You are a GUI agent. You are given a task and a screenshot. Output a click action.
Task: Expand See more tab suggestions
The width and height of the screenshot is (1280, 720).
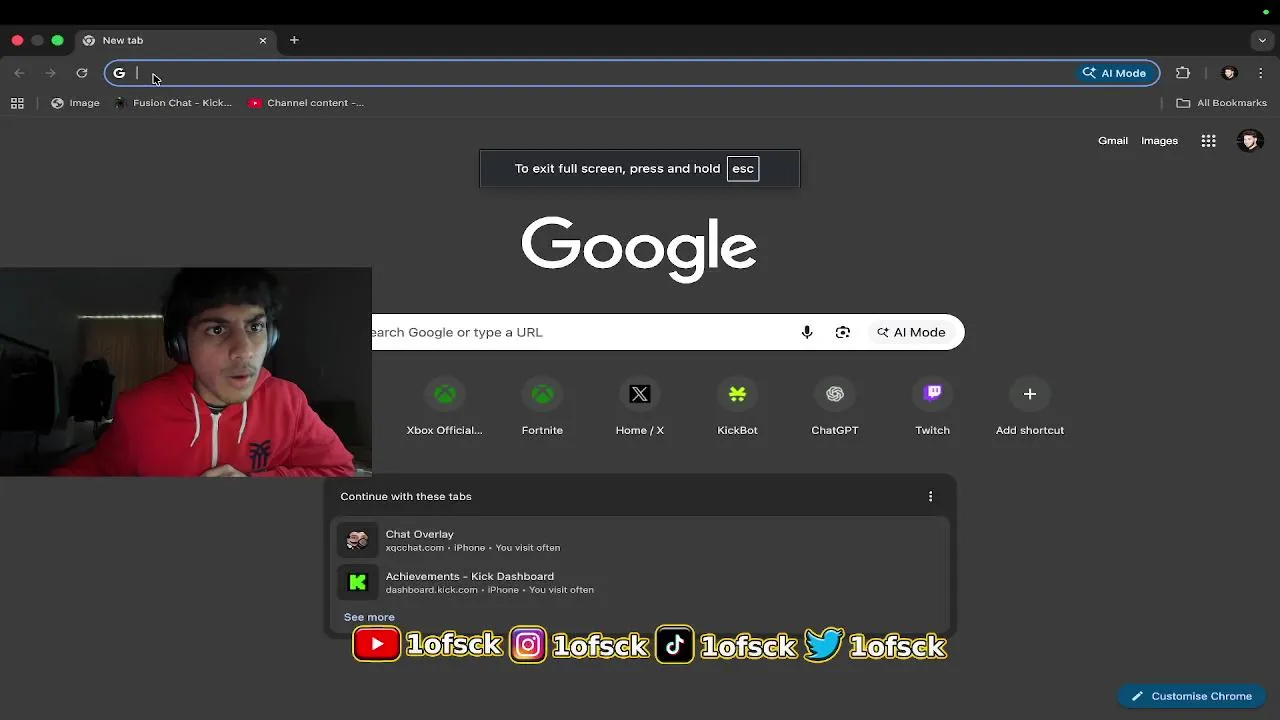pos(369,617)
